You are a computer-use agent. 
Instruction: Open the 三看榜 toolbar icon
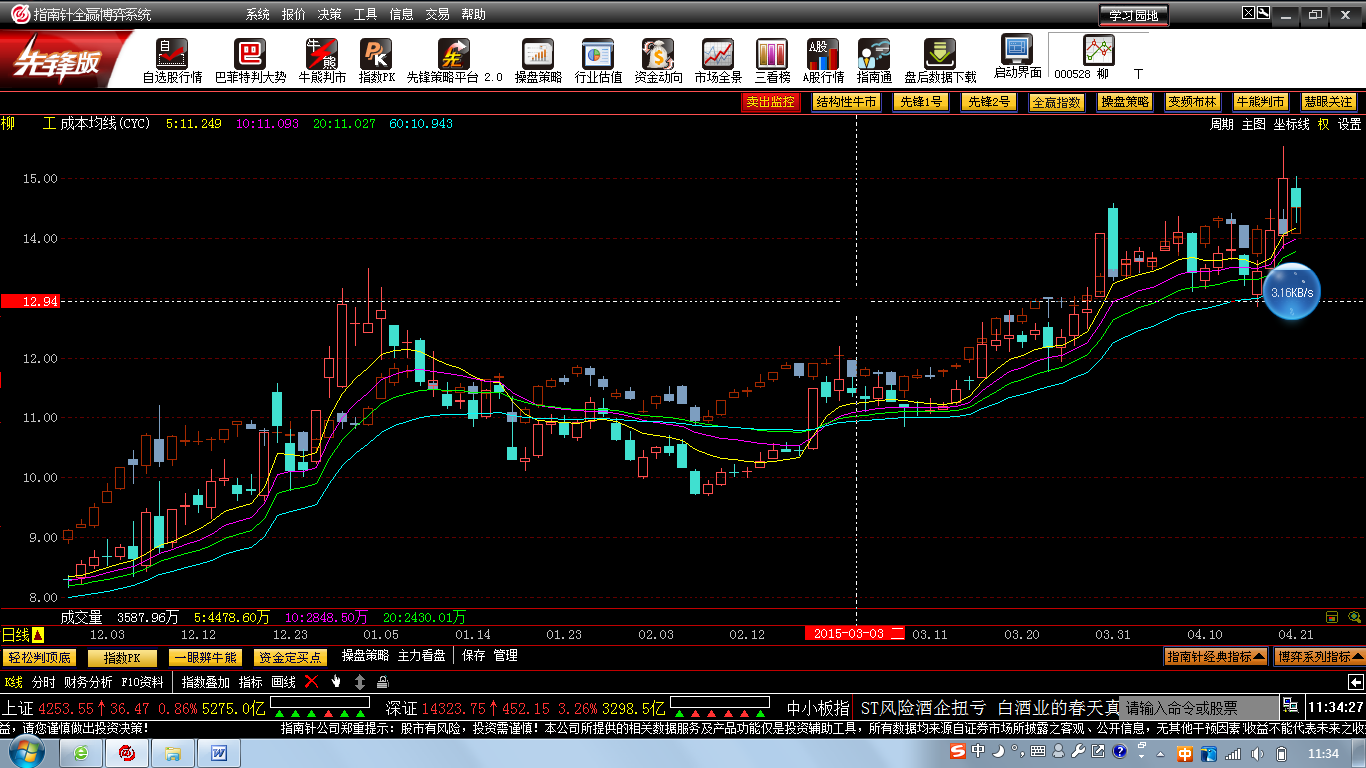pos(771,55)
